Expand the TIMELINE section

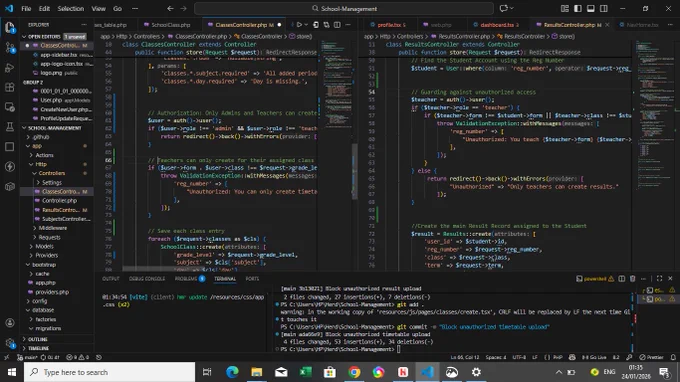click(x=57, y=348)
